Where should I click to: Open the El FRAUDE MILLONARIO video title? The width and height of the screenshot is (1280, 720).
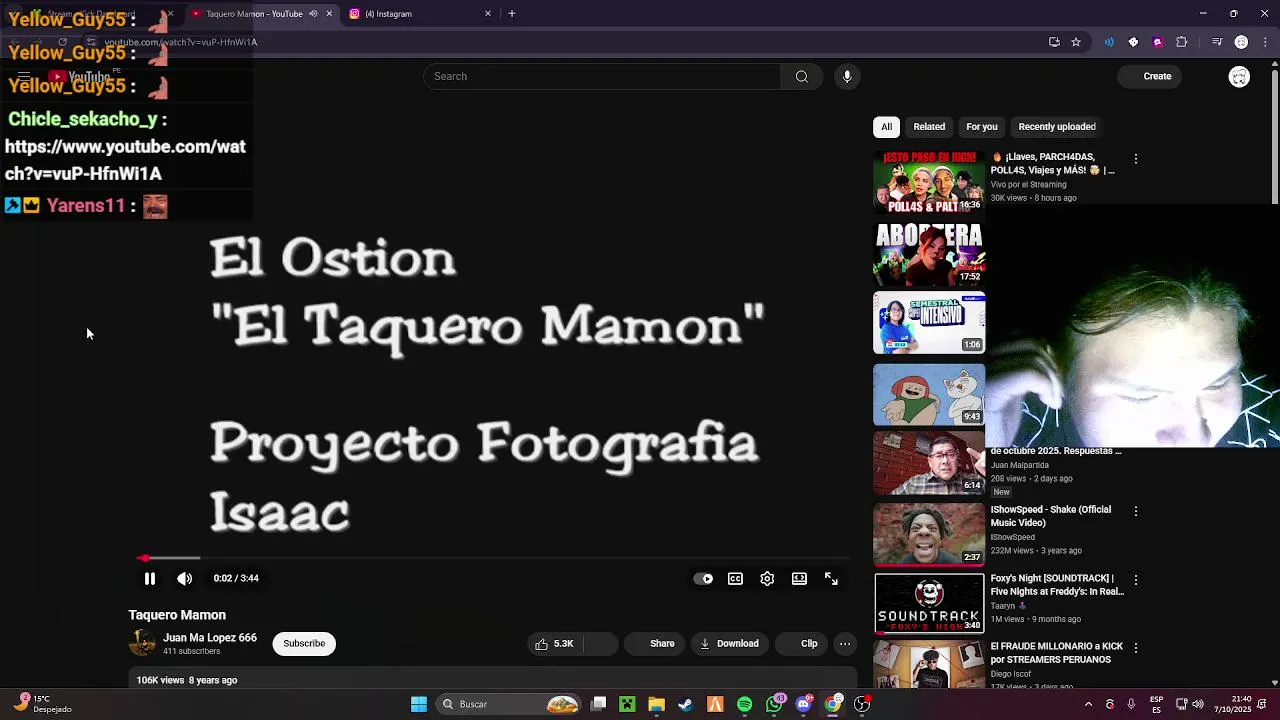[x=1056, y=653]
